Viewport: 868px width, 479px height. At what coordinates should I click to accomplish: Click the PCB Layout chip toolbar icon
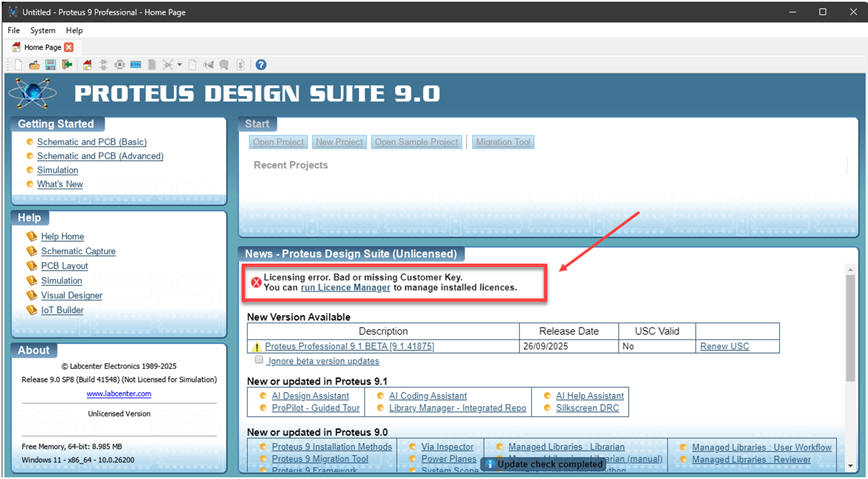click(x=120, y=65)
